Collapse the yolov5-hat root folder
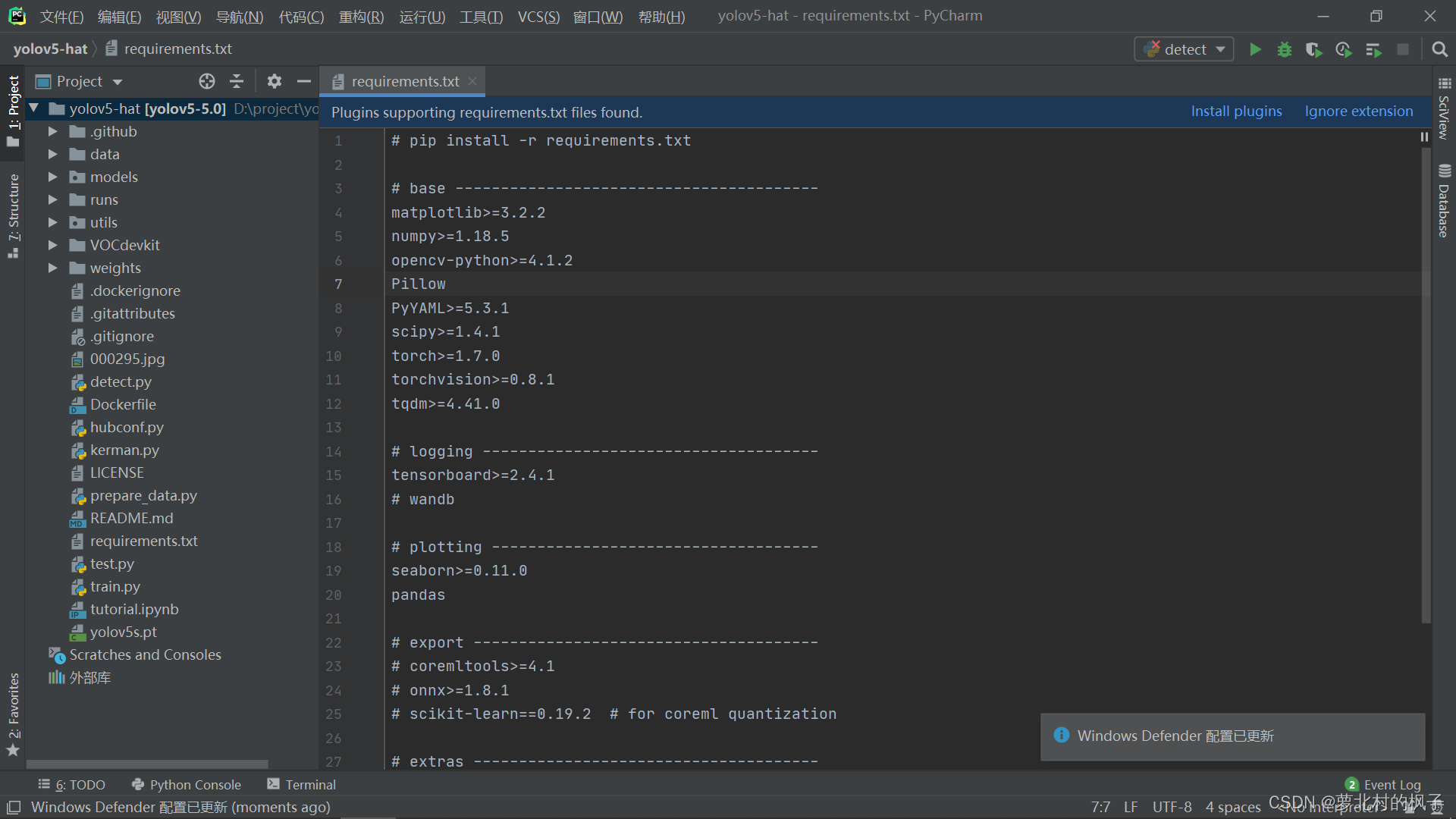Image resolution: width=1456 pixels, height=819 pixels. pyautogui.click(x=34, y=108)
